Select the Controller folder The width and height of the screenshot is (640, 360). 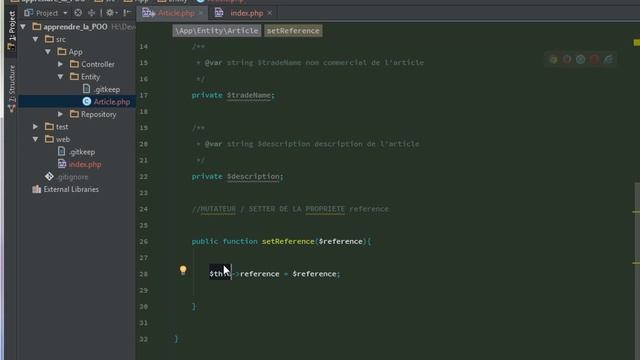point(98,64)
